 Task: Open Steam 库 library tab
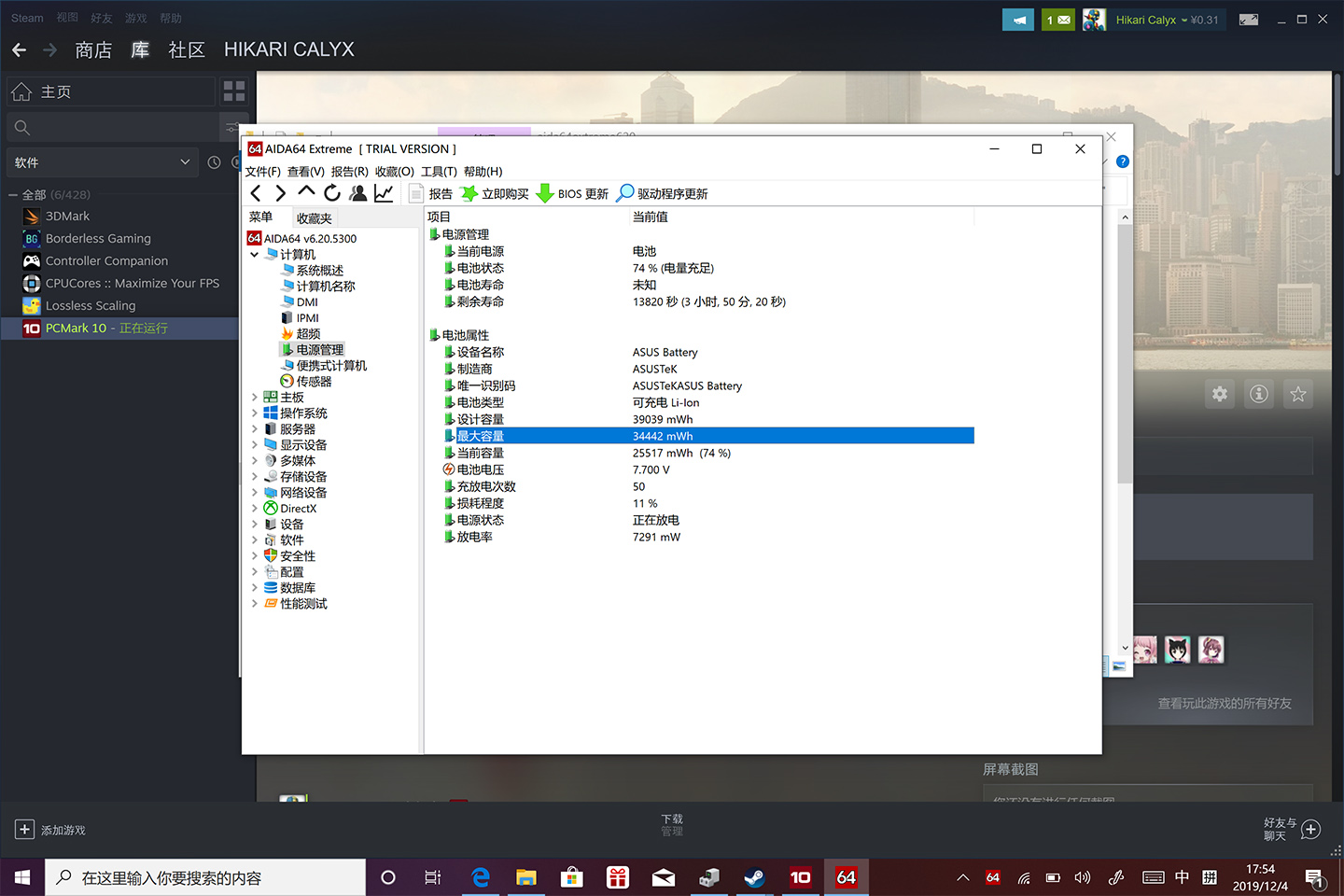click(x=140, y=49)
